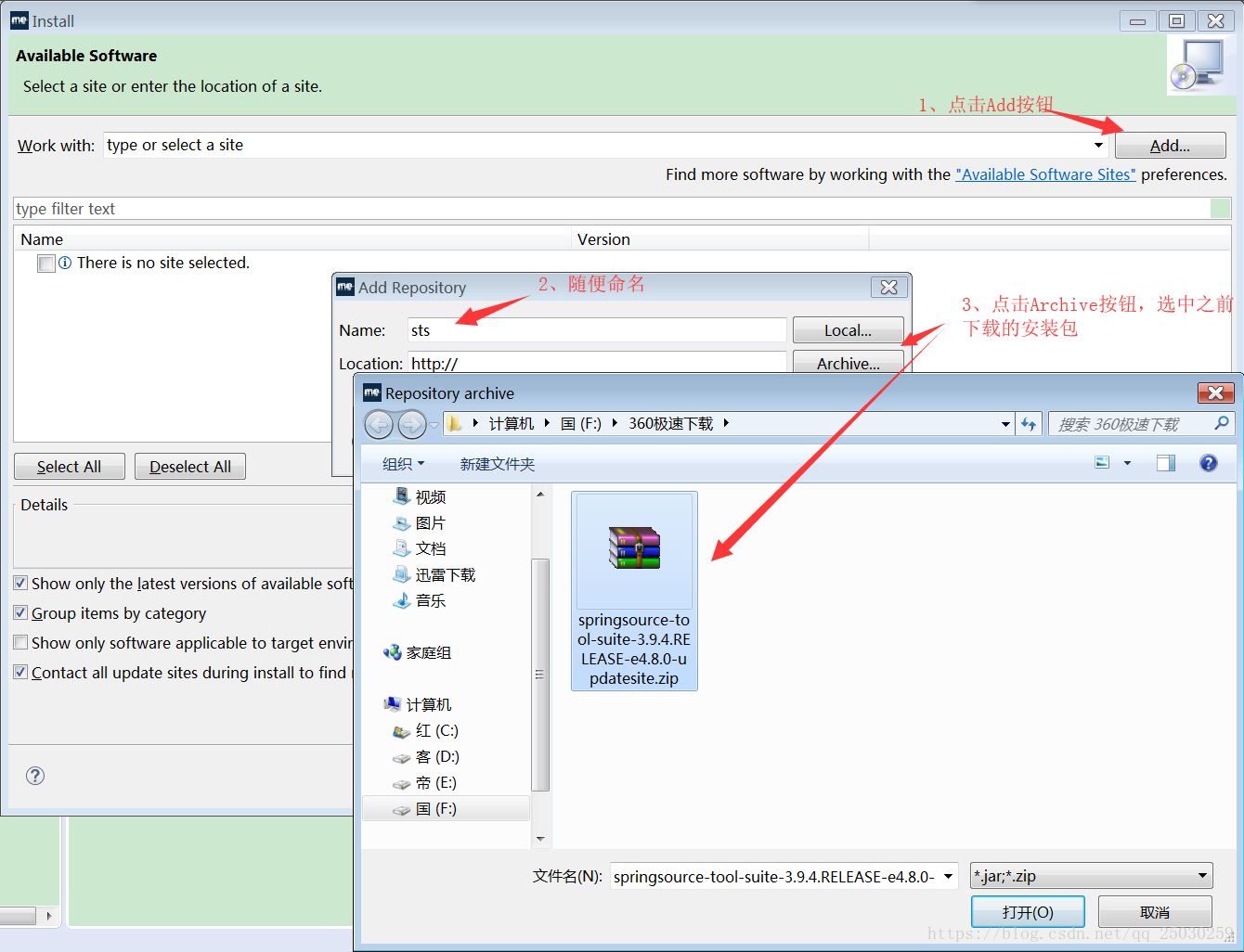
Task: Click the blue help icon in file dialog
Action: [1209, 463]
